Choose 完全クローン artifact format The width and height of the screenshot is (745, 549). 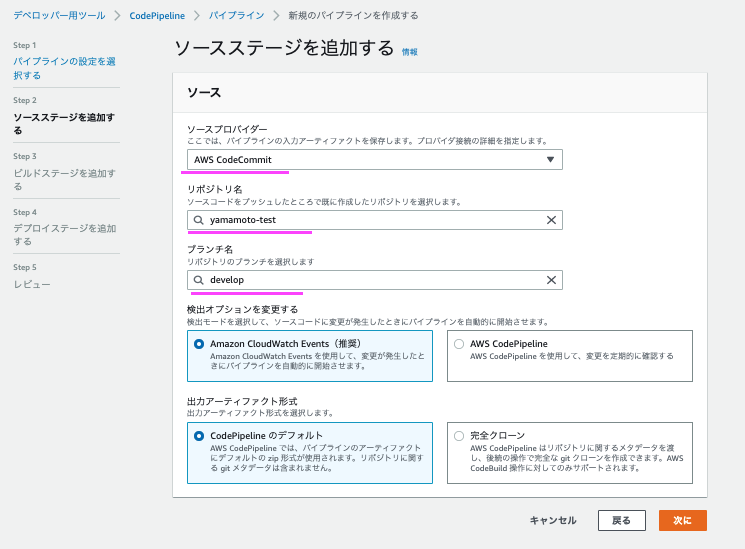(x=570, y=453)
